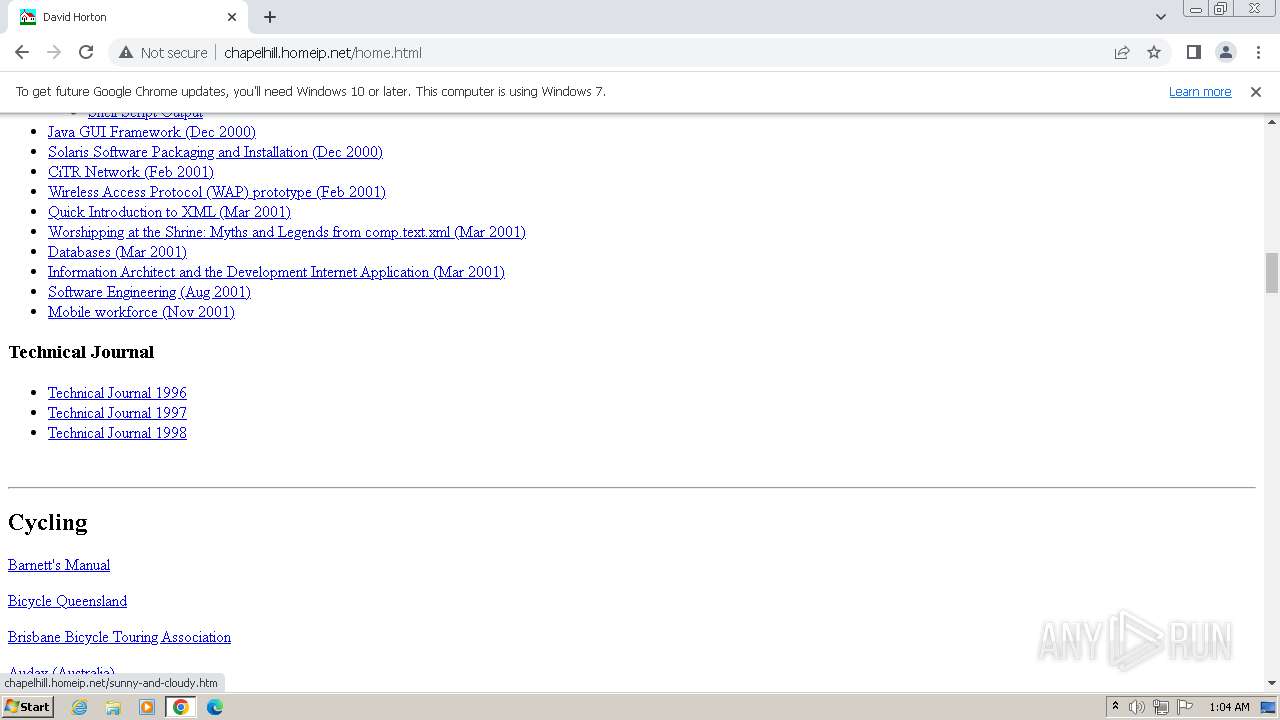Viewport: 1280px width, 720px height.
Task: Open the browser side panel
Action: [x=1193, y=52]
